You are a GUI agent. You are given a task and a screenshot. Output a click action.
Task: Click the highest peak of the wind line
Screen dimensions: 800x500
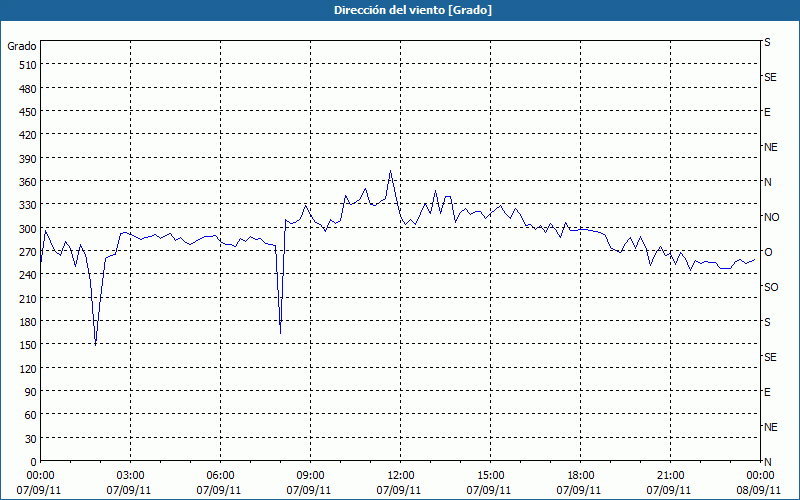click(390, 171)
